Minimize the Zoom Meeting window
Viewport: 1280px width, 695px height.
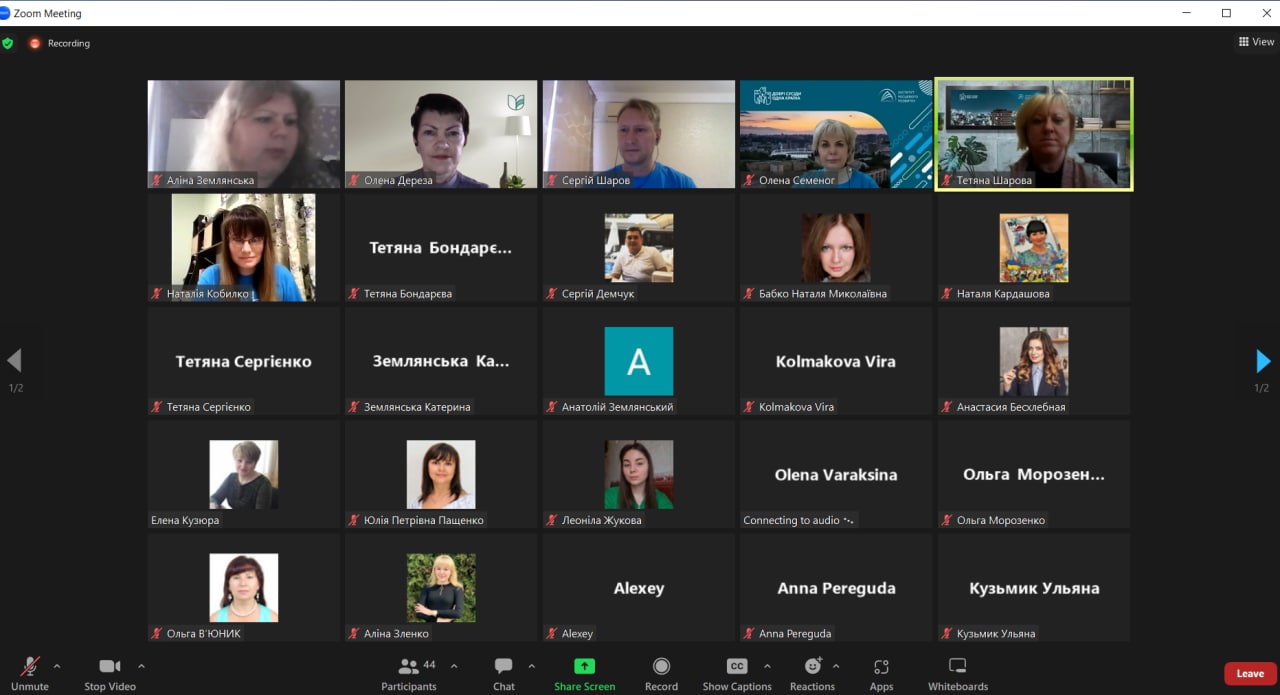click(1185, 13)
